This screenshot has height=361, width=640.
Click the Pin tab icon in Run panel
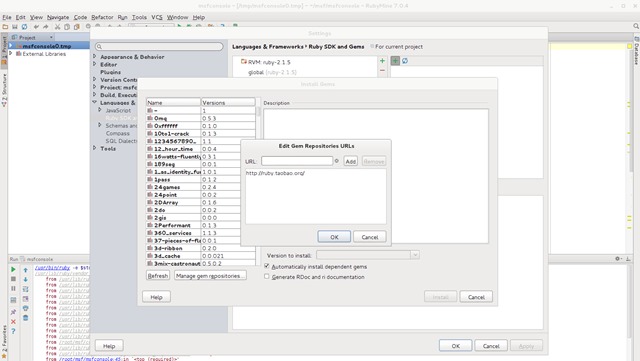tap(13, 312)
